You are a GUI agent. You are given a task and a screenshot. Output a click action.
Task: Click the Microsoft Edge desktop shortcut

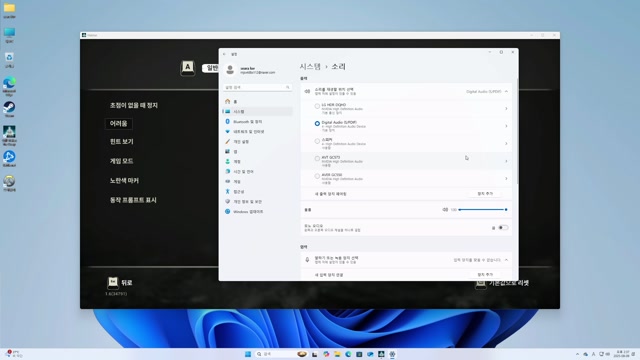tap(9, 85)
